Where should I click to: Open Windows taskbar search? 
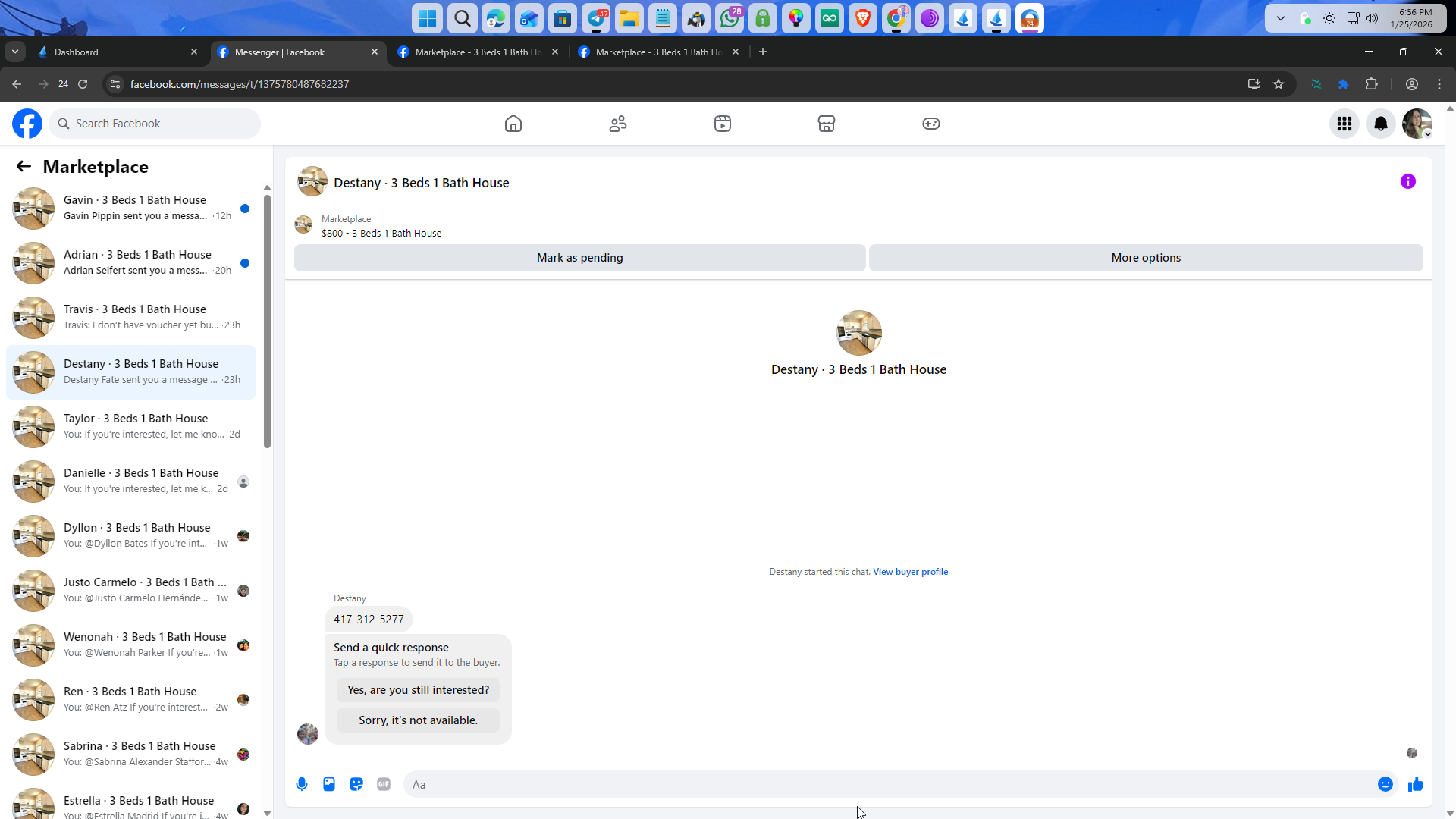pos(462,18)
